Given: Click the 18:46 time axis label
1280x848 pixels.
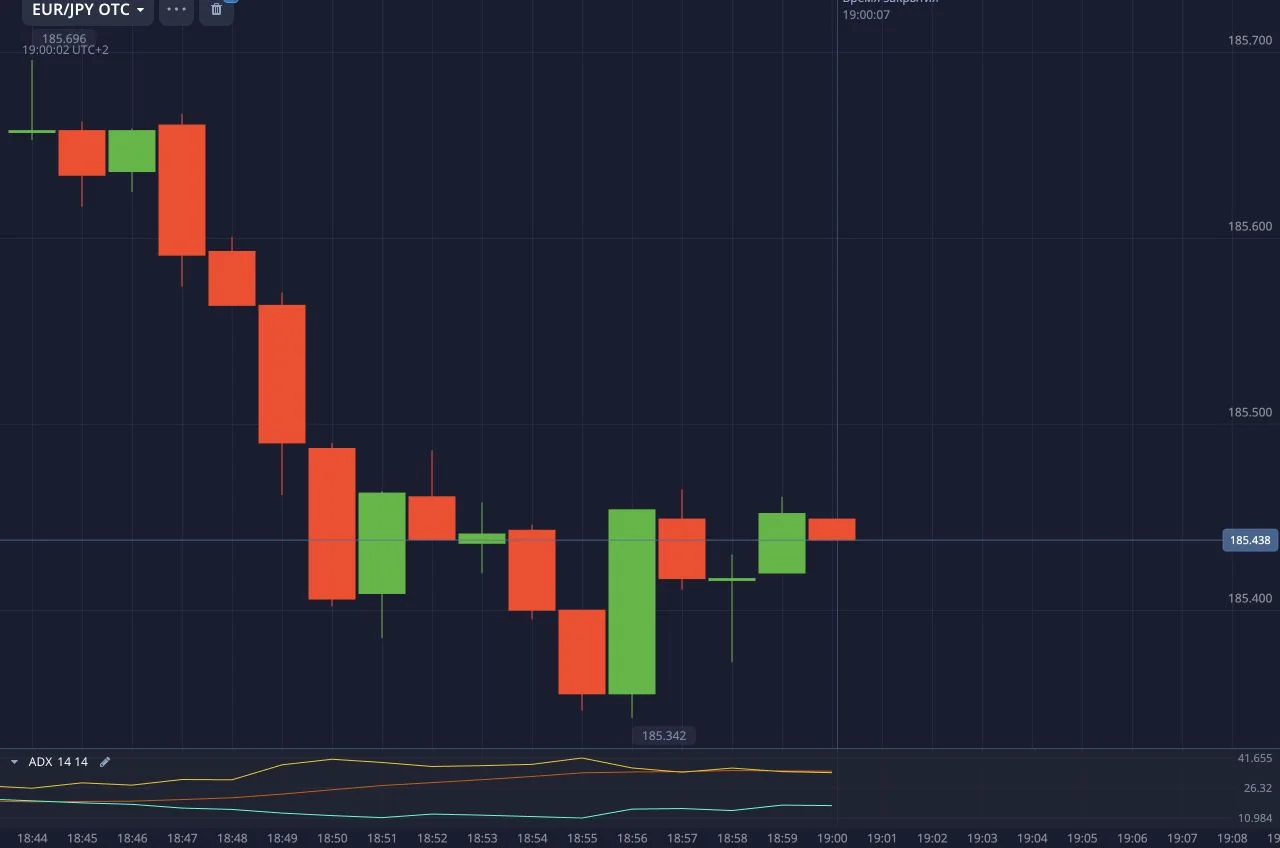Looking at the screenshot, I should pos(132,838).
